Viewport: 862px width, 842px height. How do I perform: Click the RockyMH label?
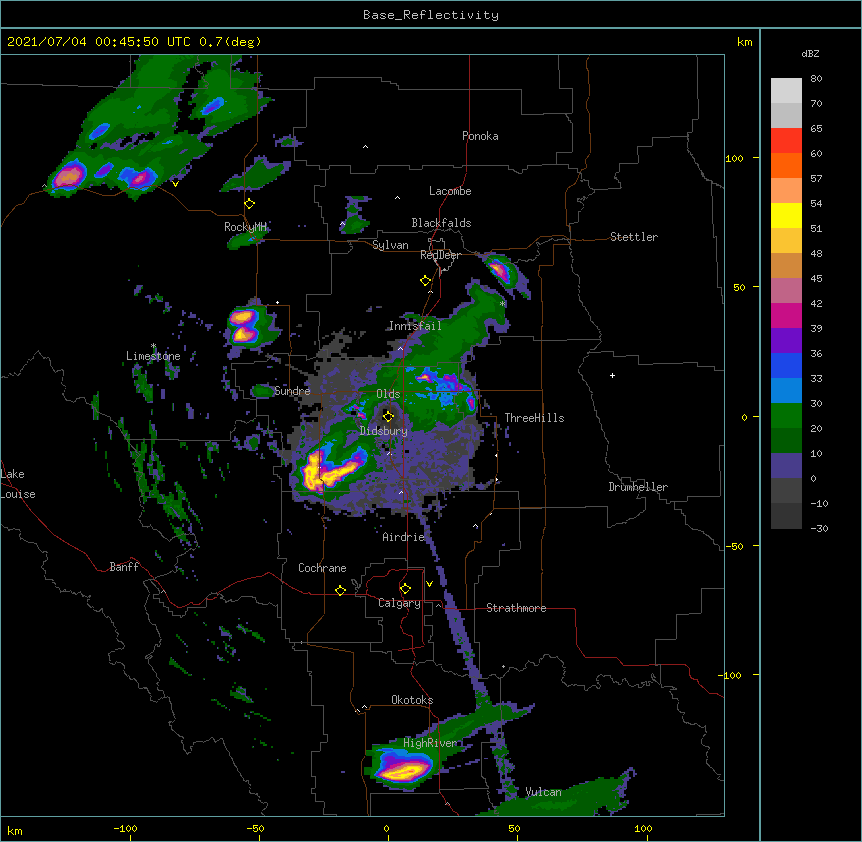point(245,227)
